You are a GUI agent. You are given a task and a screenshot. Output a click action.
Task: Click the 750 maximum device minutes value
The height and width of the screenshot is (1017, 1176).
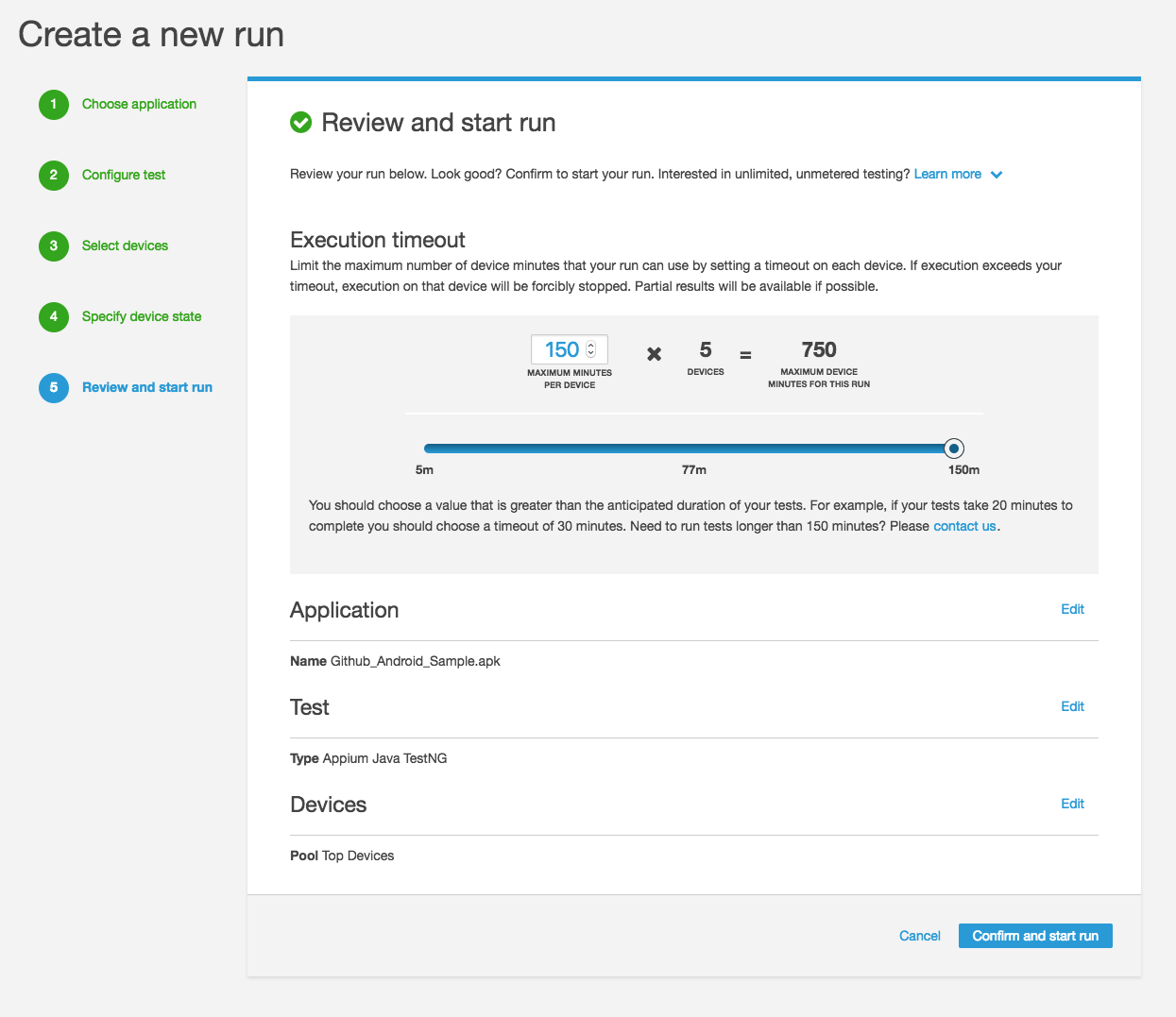point(819,349)
